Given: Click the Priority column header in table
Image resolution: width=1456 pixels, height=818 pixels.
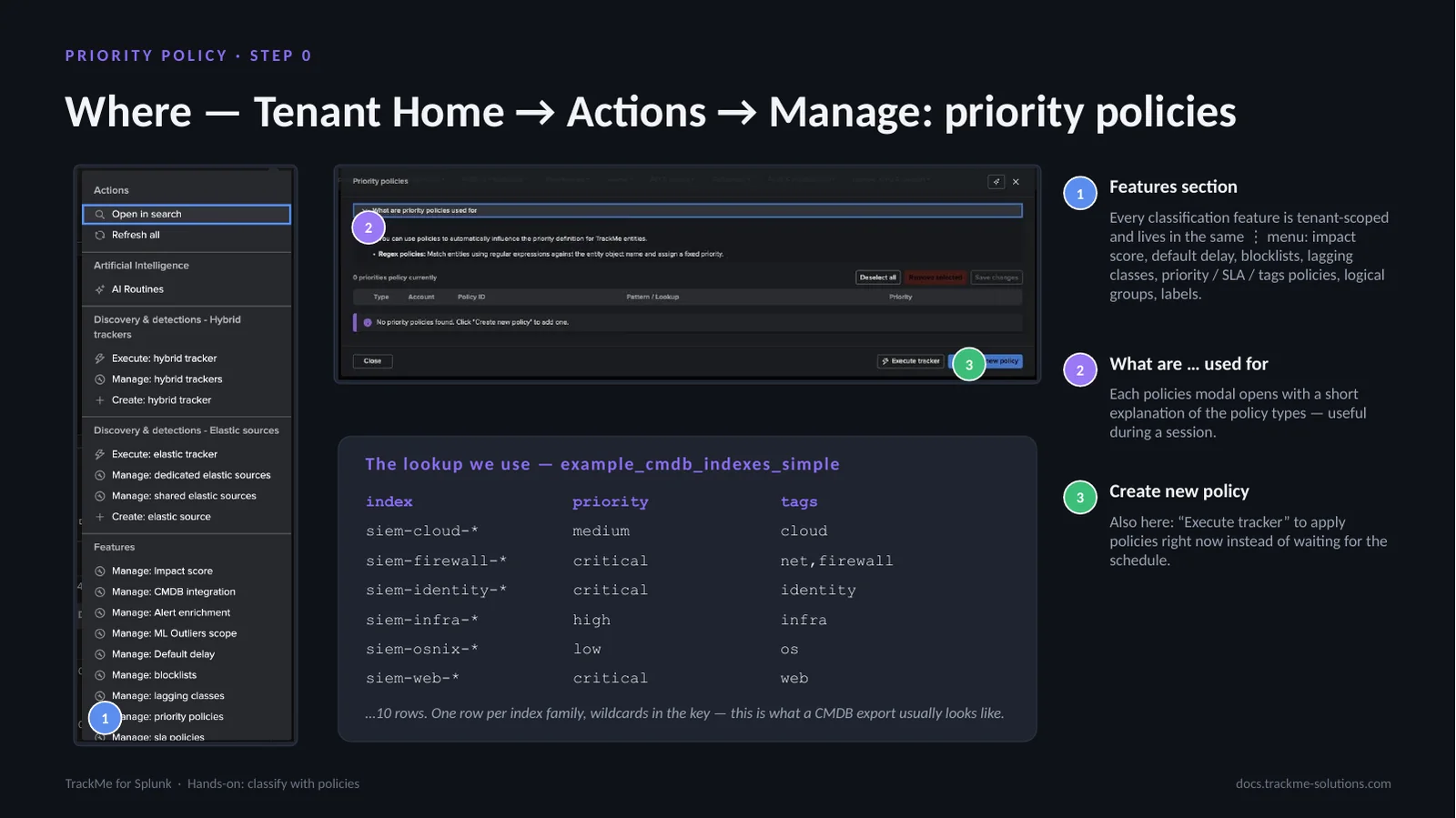Looking at the screenshot, I should 901,297.
